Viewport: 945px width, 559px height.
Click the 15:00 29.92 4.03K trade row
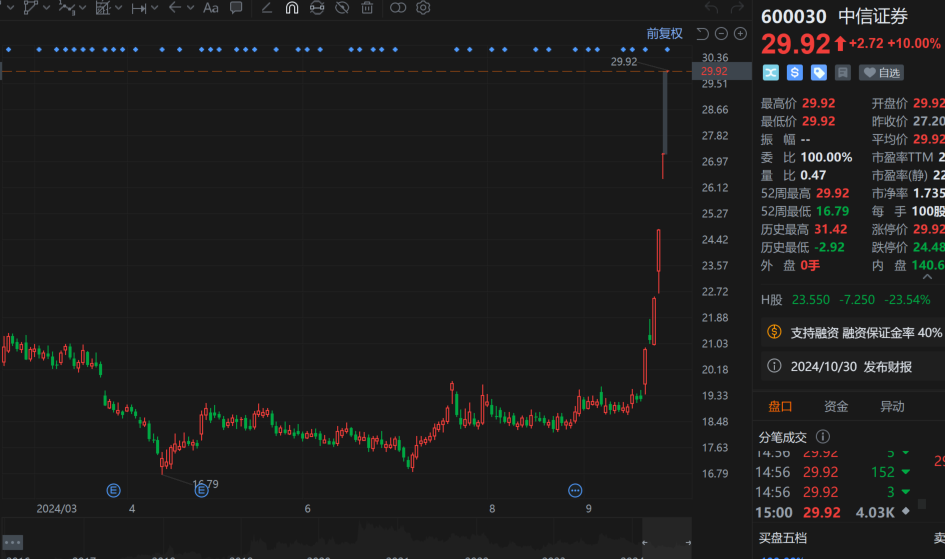point(834,513)
